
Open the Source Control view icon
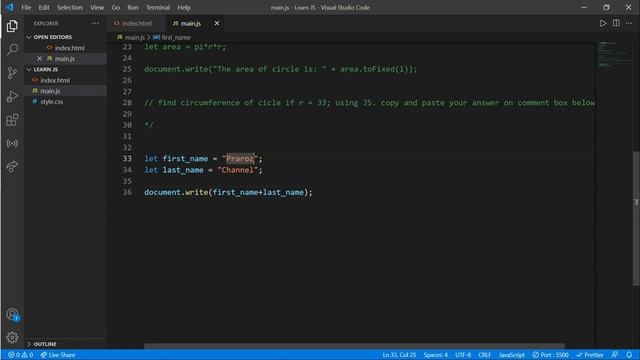(x=12, y=73)
